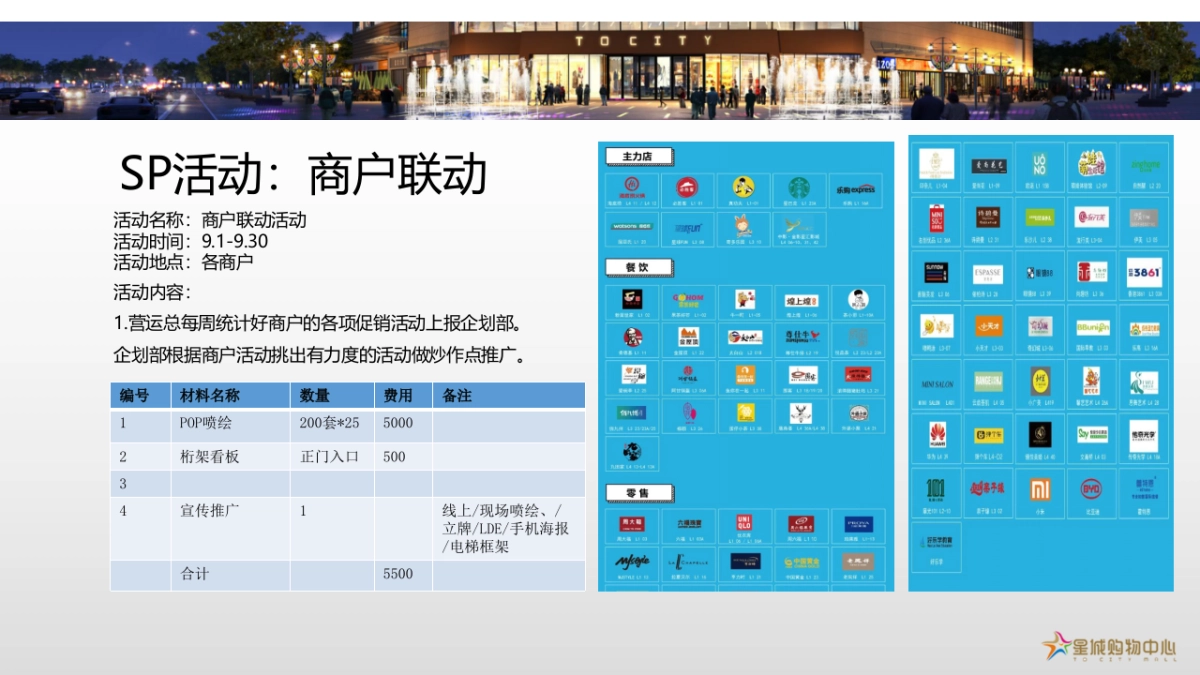This screenshot has width=1200, height=675.
Task: Click the Watsons 屈臣氏 logo
Action: pyautogui.click(x=634, y=225)
